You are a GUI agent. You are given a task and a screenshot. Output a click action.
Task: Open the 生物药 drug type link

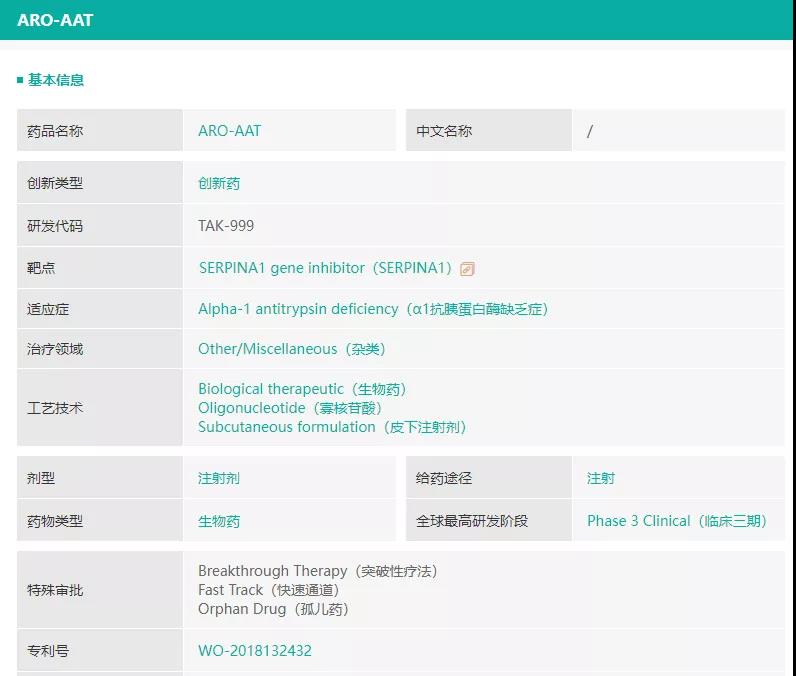tap(219, 521)
